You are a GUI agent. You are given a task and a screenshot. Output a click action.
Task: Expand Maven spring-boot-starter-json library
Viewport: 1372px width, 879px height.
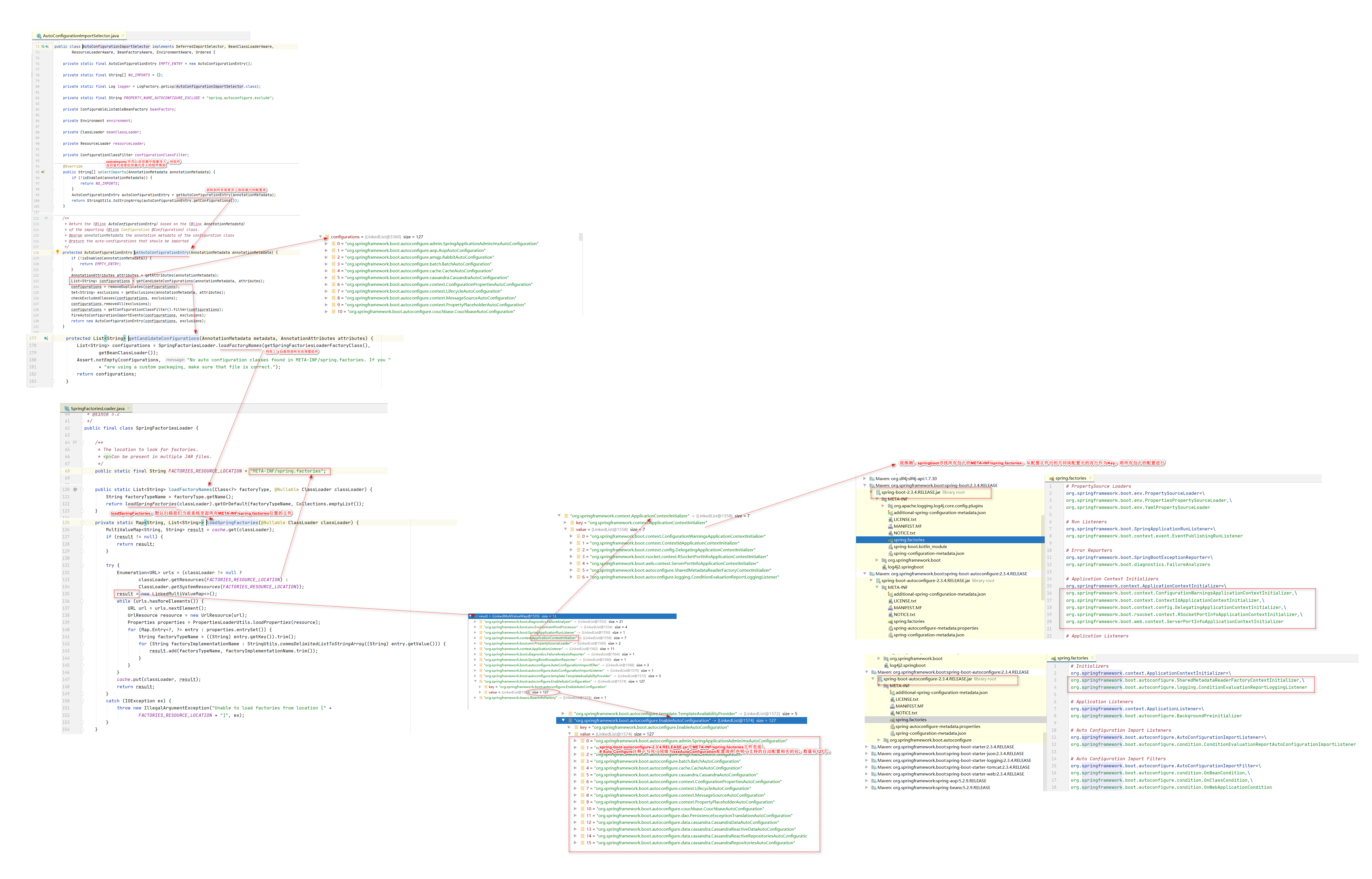coord(867,754)
